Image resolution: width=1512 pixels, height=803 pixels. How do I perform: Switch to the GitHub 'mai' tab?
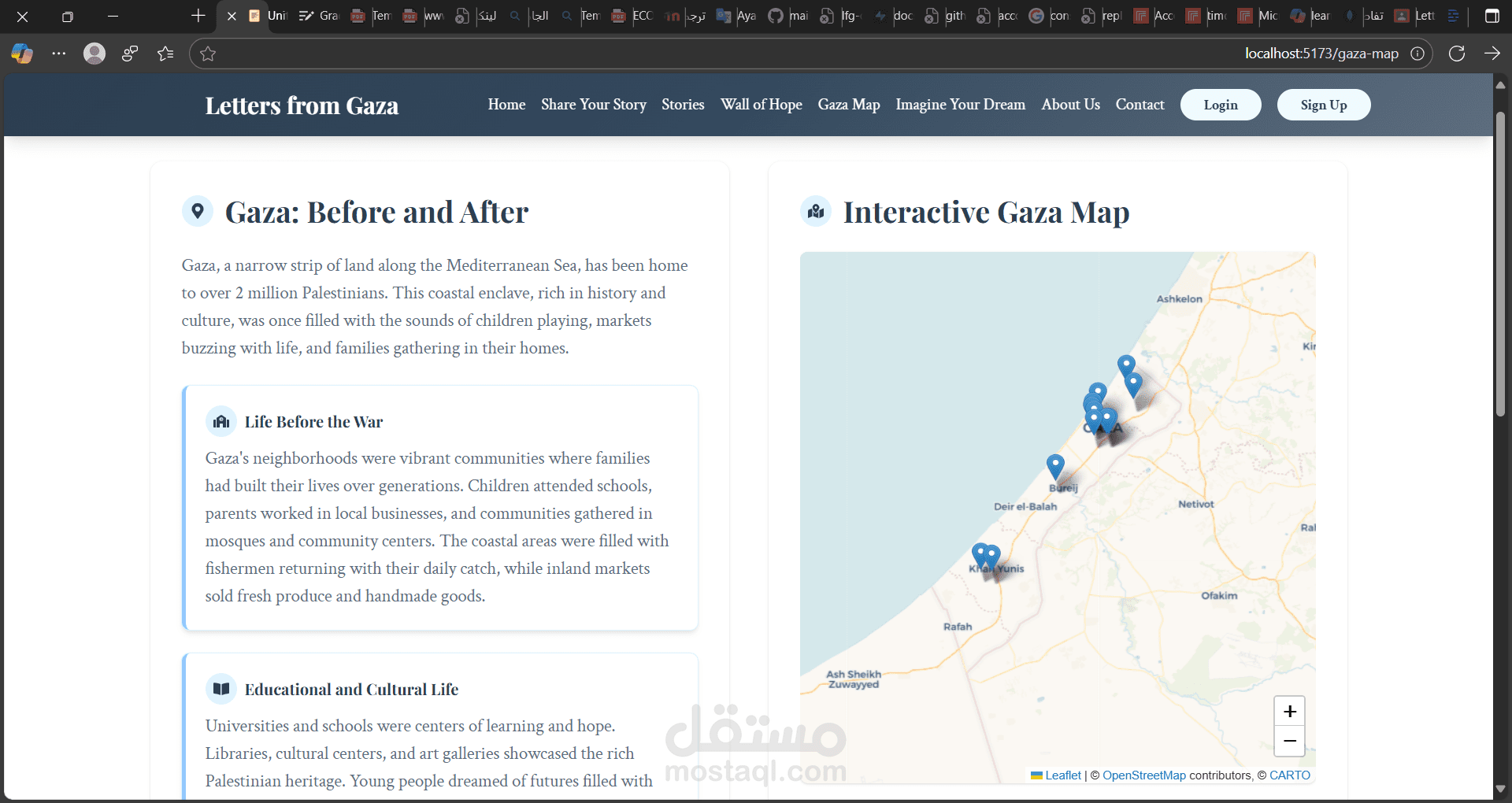click(788, 16)
